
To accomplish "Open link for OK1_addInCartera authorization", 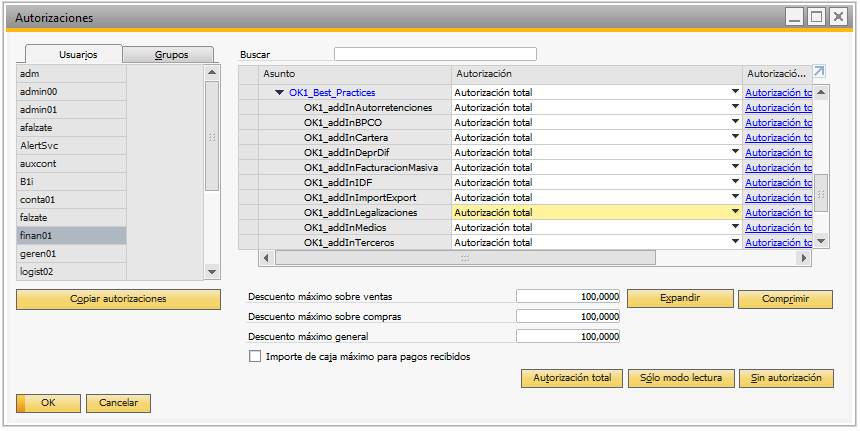I will [777, 137].
